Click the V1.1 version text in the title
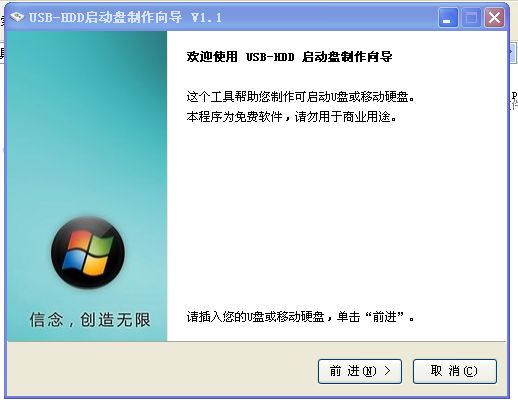This screenshot has width=518, height=403. coord(206,17)
